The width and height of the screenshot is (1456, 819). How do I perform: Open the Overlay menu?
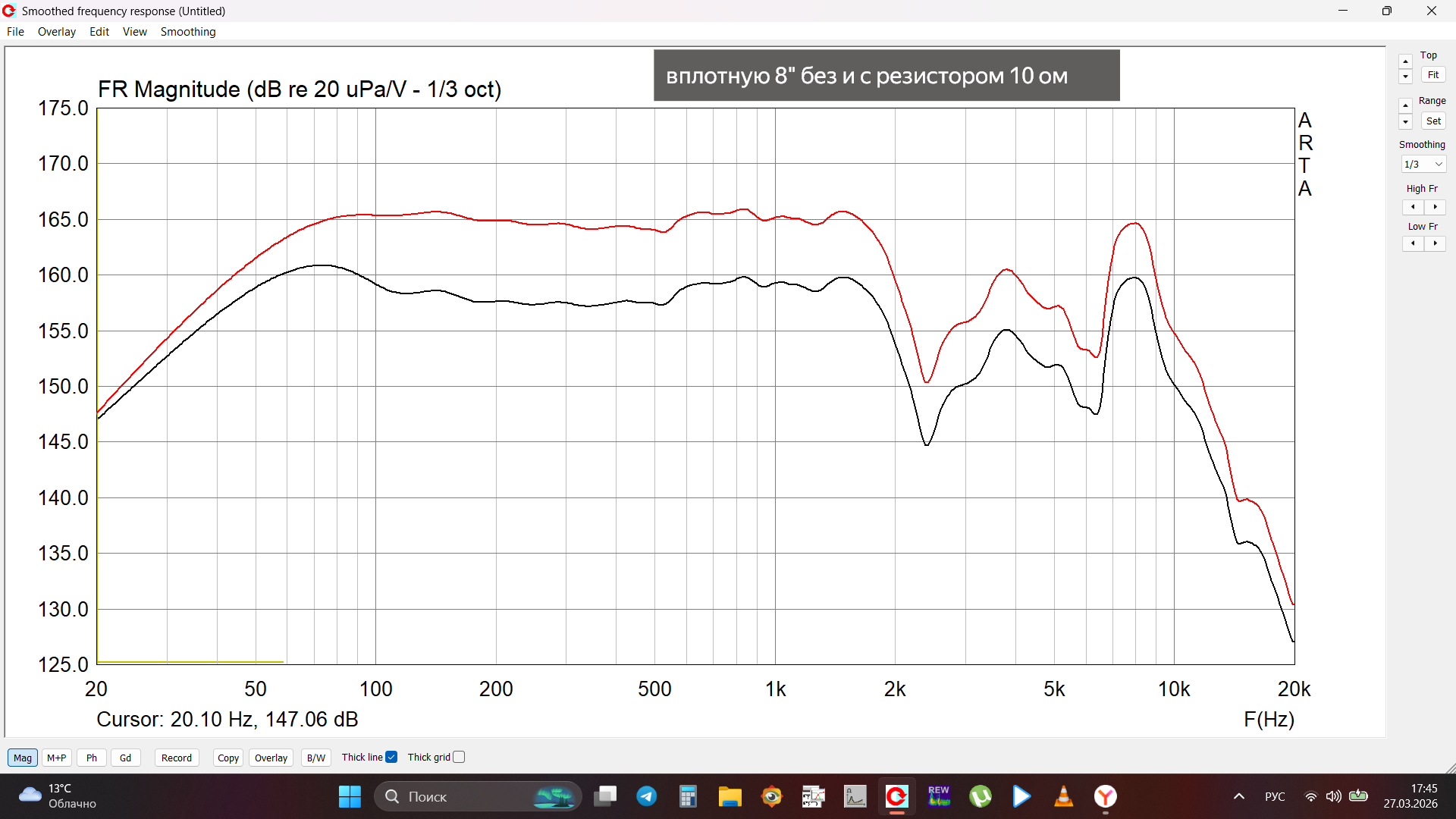click(x=57, y=32)
